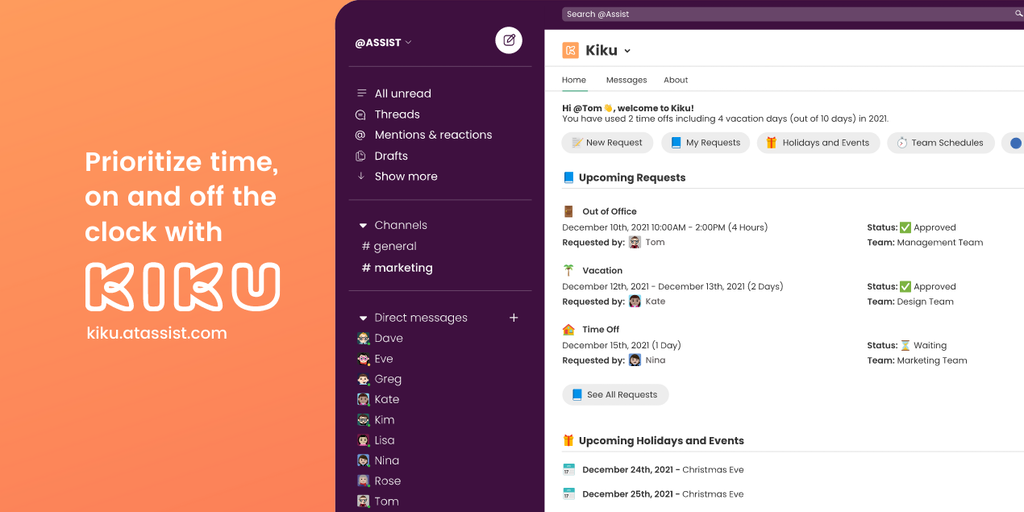Collapse the Direct messages section triangle
Image resolution: width=1024 pixels, height=512 pixels.
click(363, 318)
